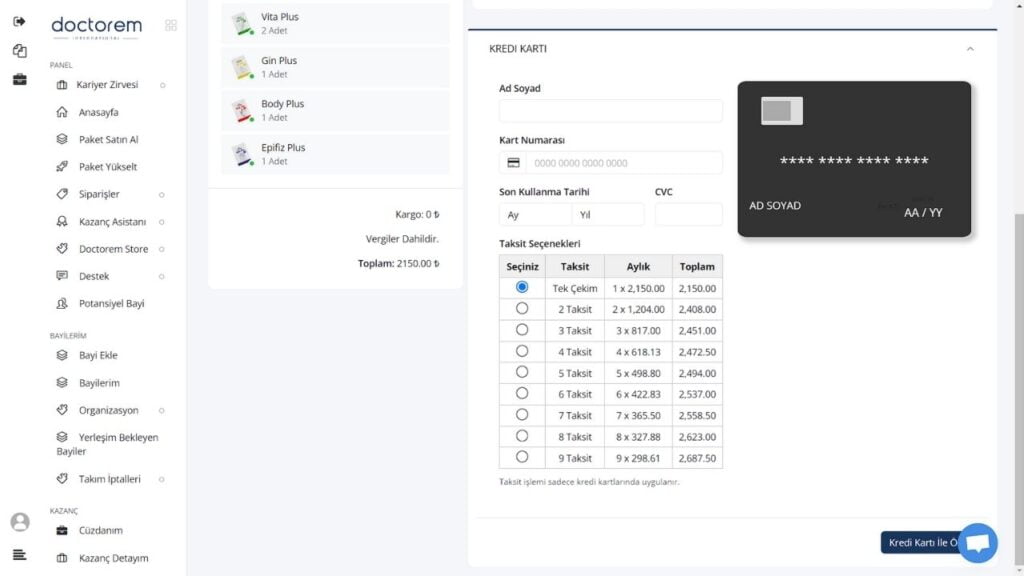
Task: Collapse the Kredi Kartı section chevron
Action: click(x=970, y=49)
